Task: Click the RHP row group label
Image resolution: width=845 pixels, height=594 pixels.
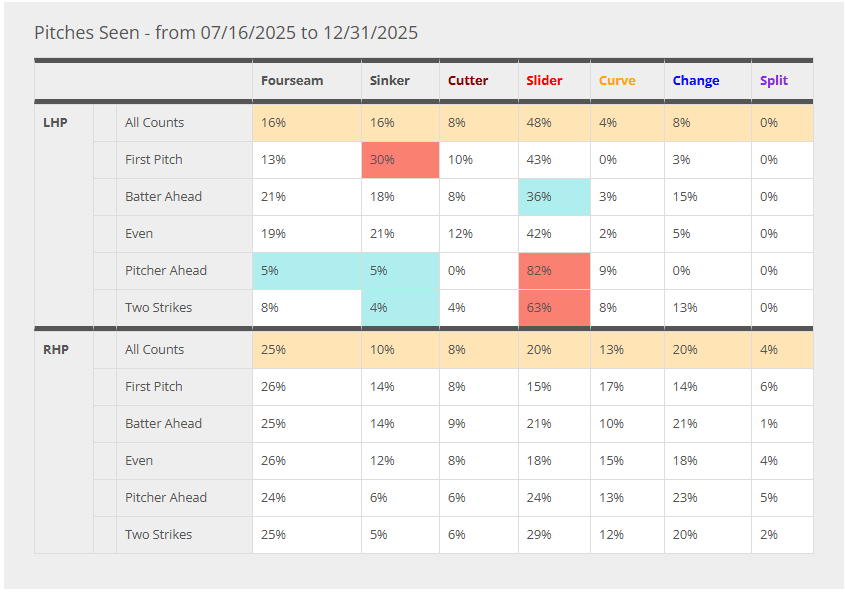Action: point(57,350)
